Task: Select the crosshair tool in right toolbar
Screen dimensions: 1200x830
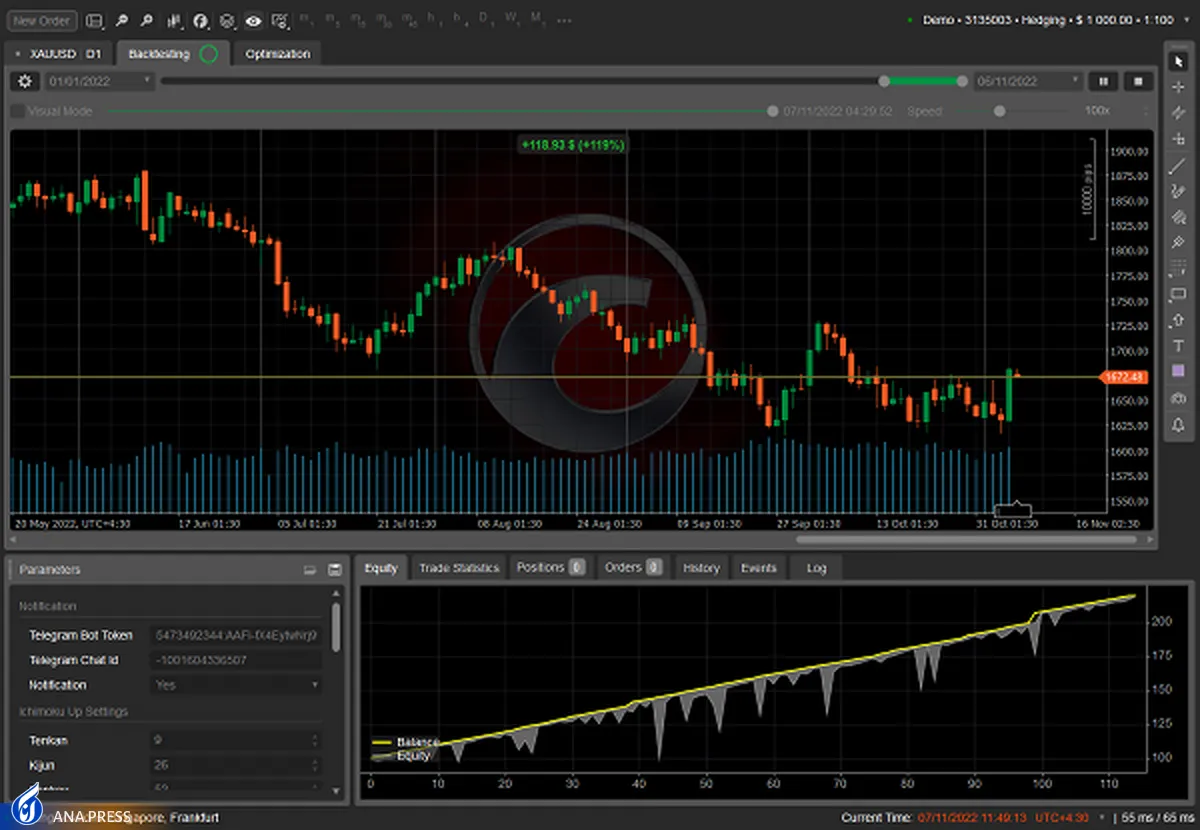Action: tap(1178, 87)
